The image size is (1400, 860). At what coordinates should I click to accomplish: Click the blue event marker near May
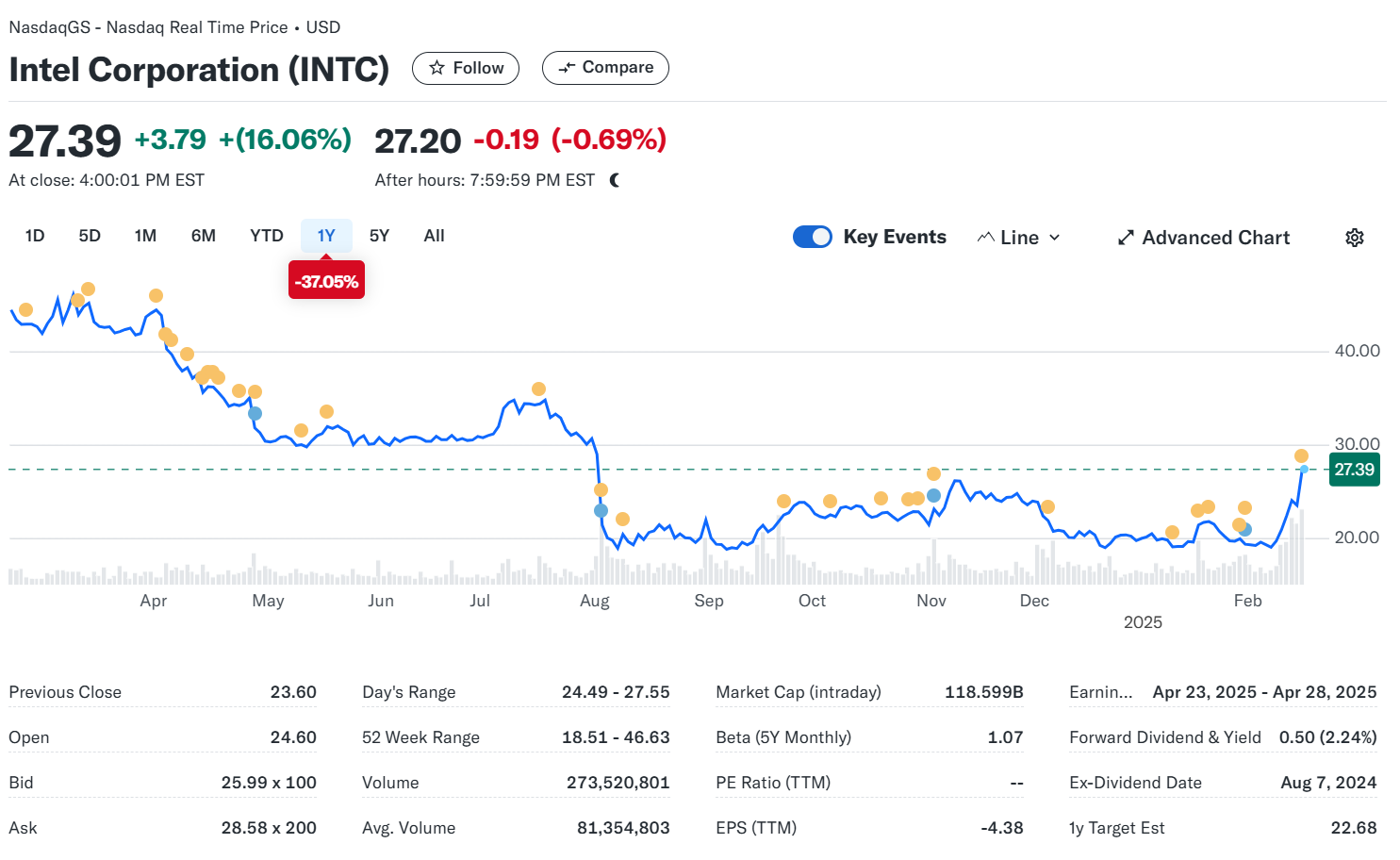point(255,413)
